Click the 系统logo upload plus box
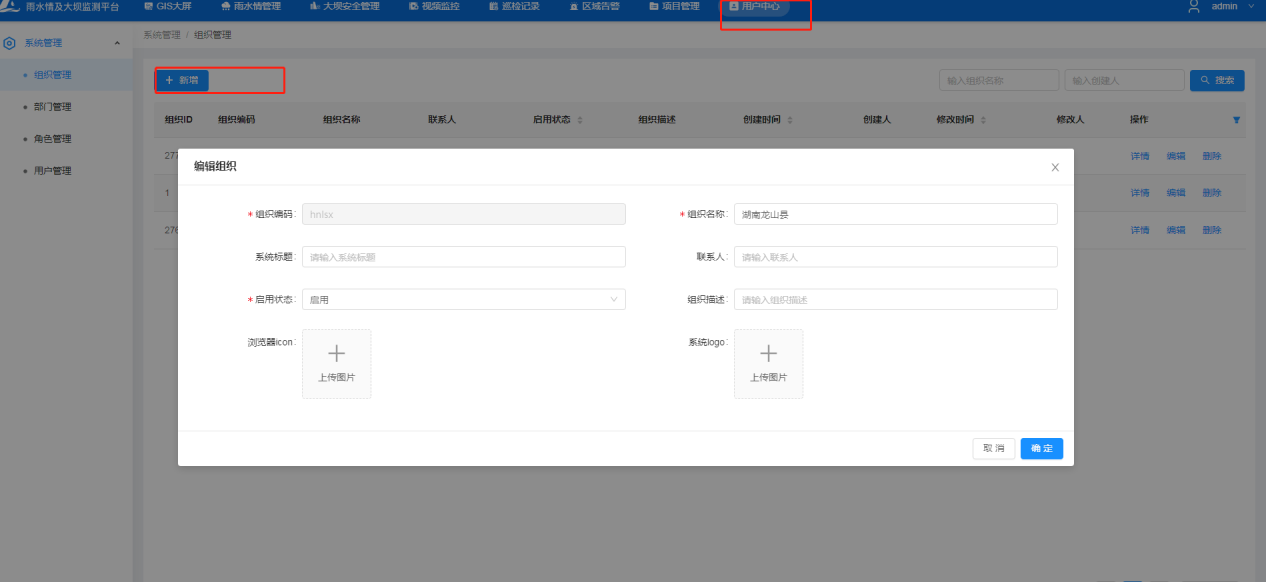1266x582 pixels. click(x=768, y=364)
